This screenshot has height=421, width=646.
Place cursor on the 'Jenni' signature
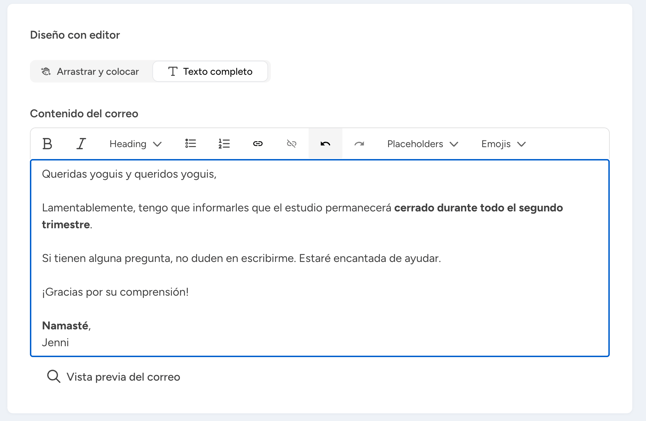pos(55,343)
